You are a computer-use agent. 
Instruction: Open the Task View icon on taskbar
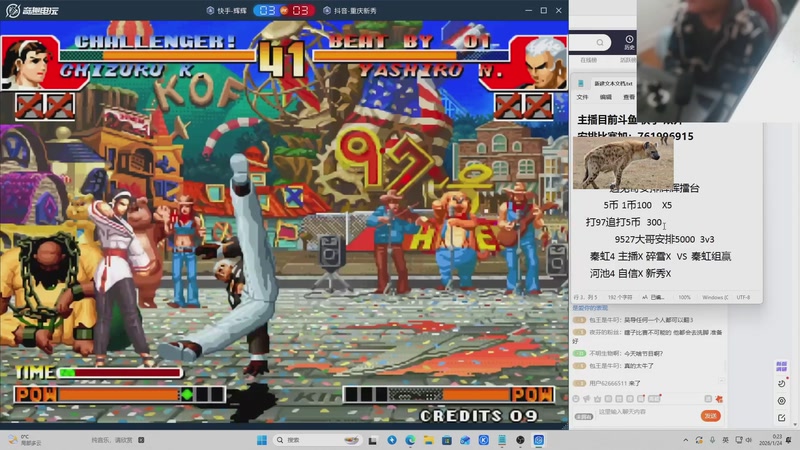coord(373,440)
